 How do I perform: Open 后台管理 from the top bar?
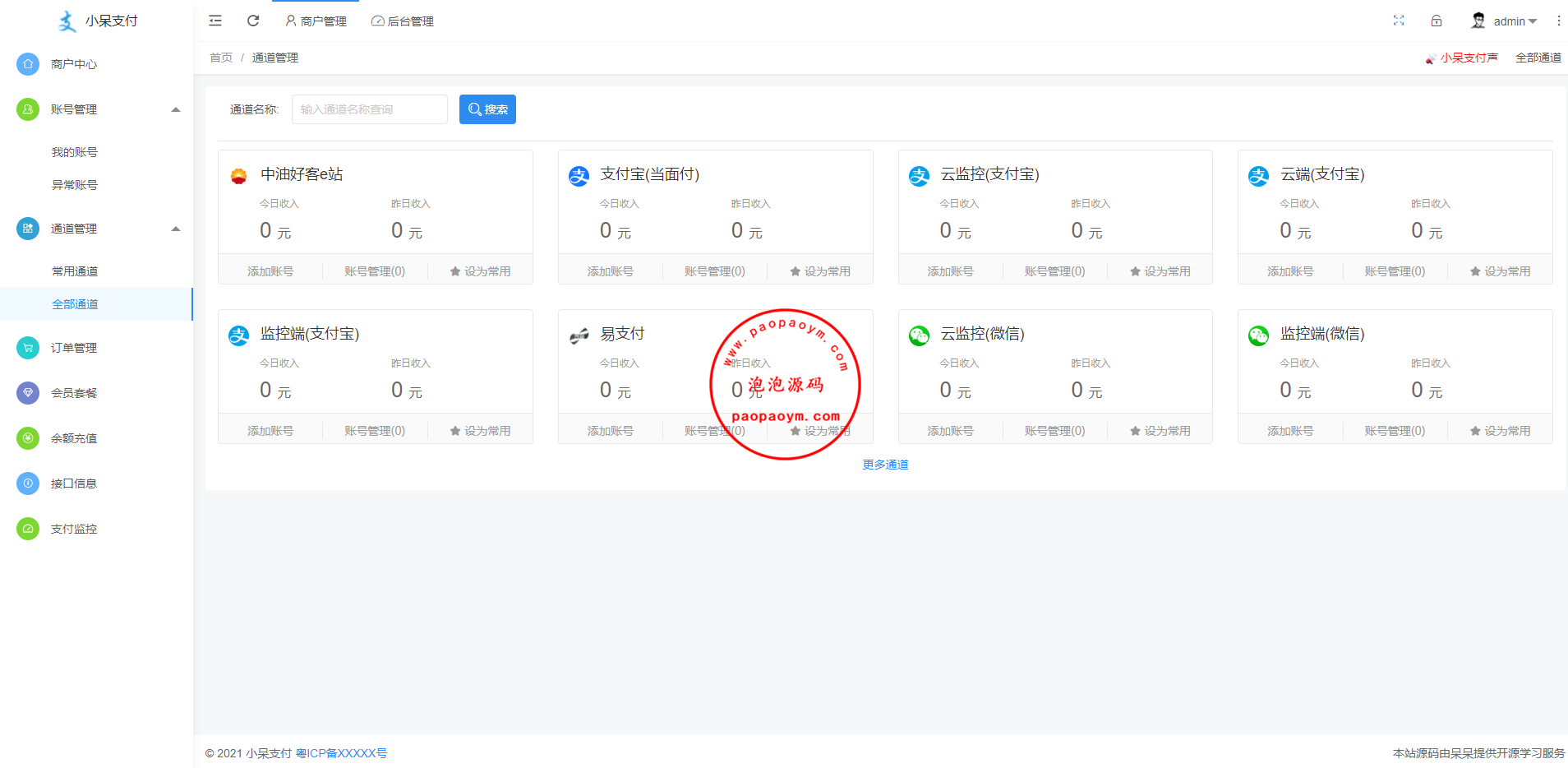[402, 21]
